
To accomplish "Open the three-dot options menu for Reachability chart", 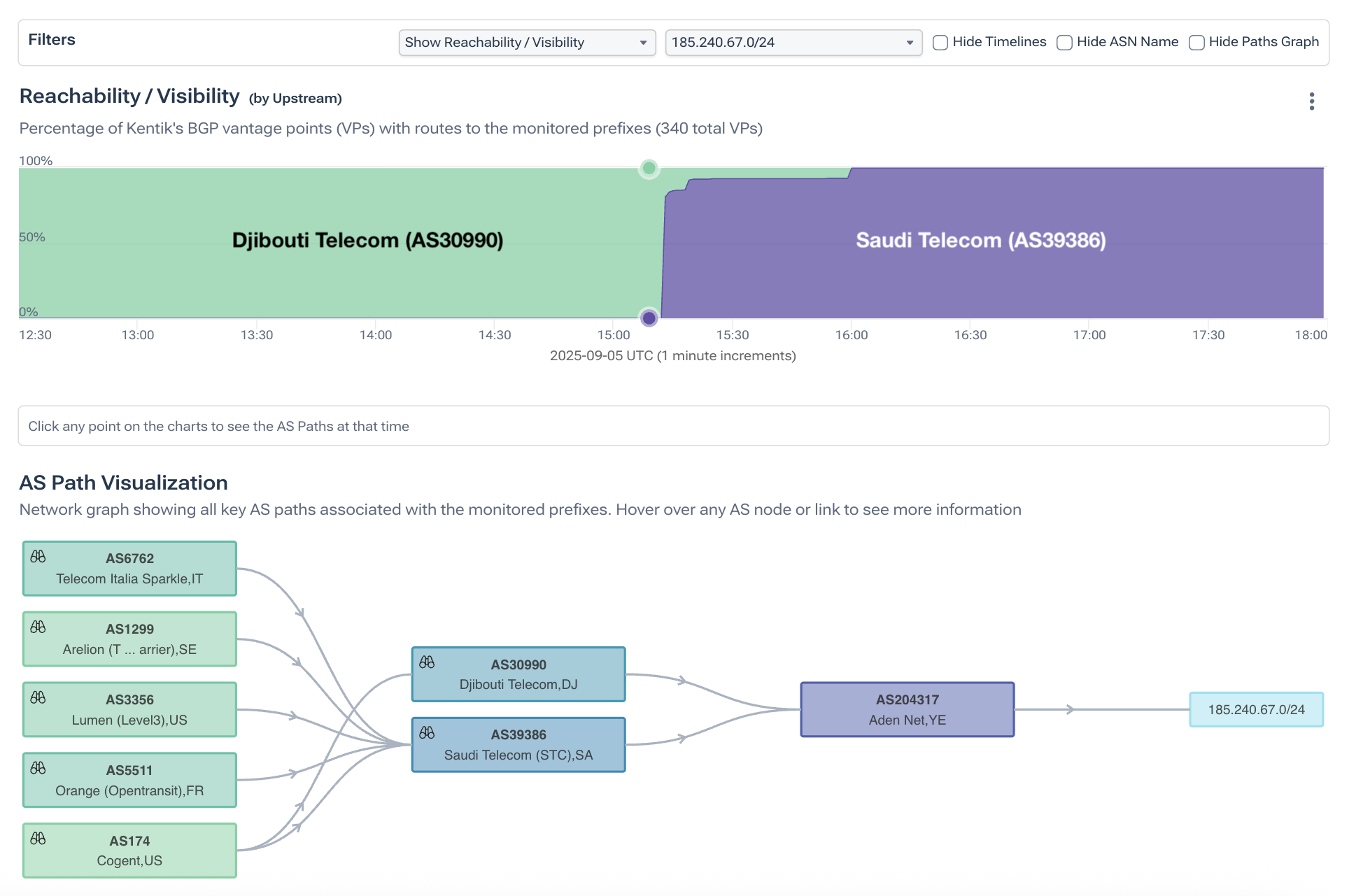I will coord(1312,101).
